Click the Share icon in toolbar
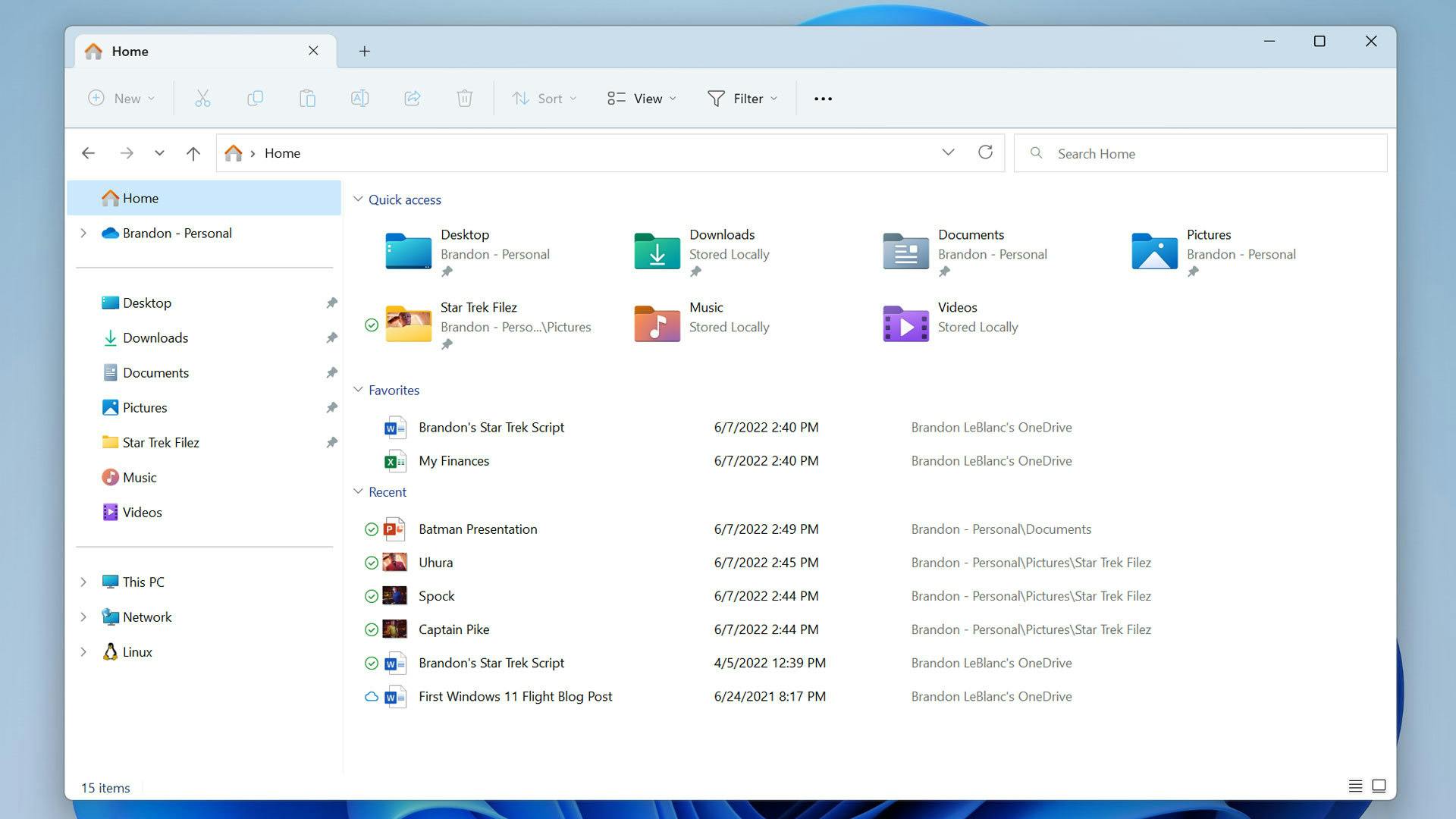 tap(412, 99)
